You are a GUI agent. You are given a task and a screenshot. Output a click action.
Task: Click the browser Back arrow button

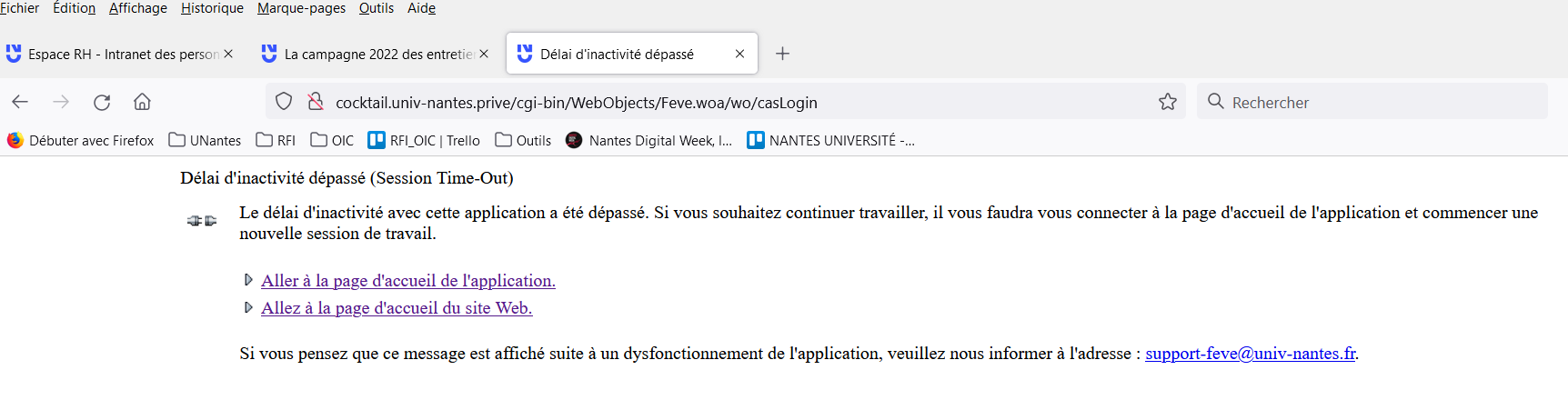[20, 102]
